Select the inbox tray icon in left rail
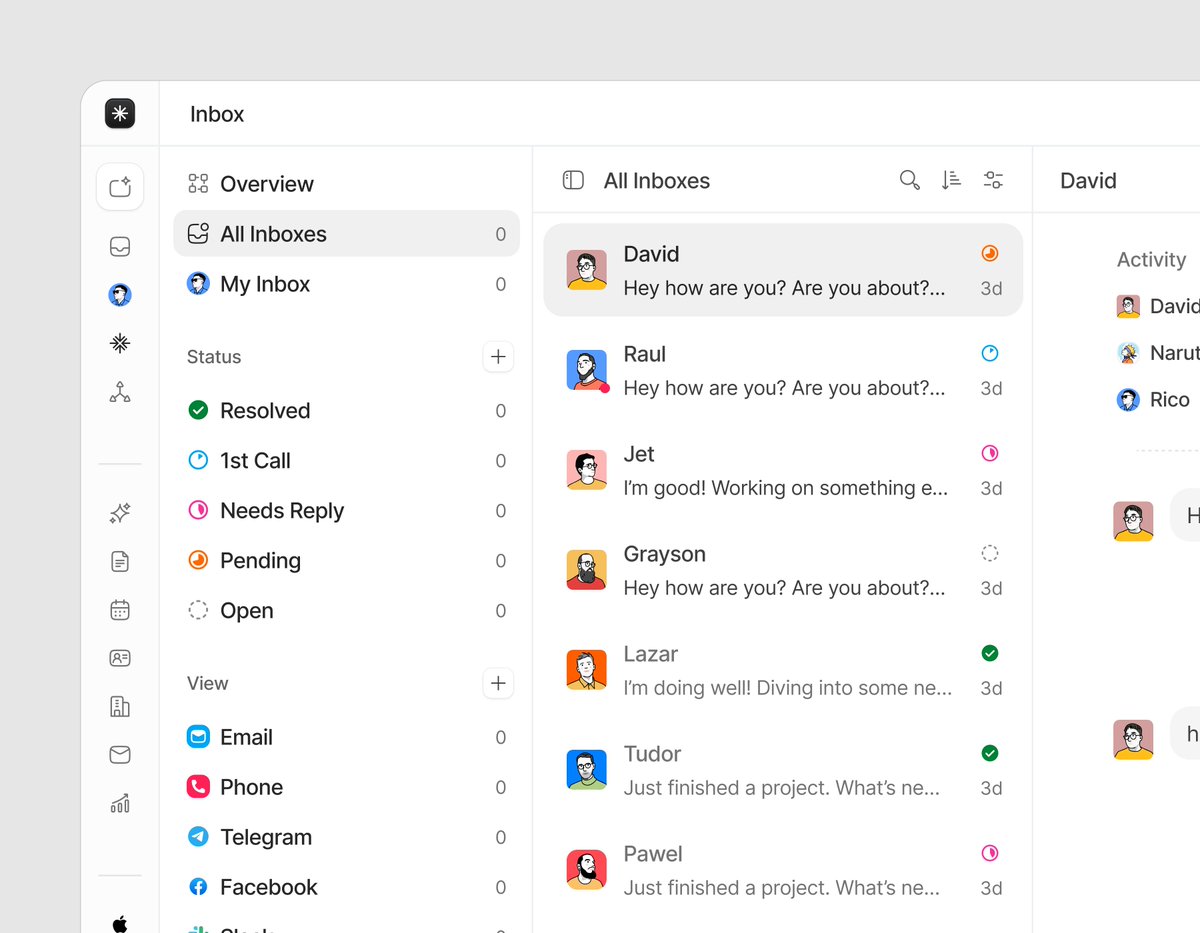The image size is (1200, 933). [x=120, y=247]
